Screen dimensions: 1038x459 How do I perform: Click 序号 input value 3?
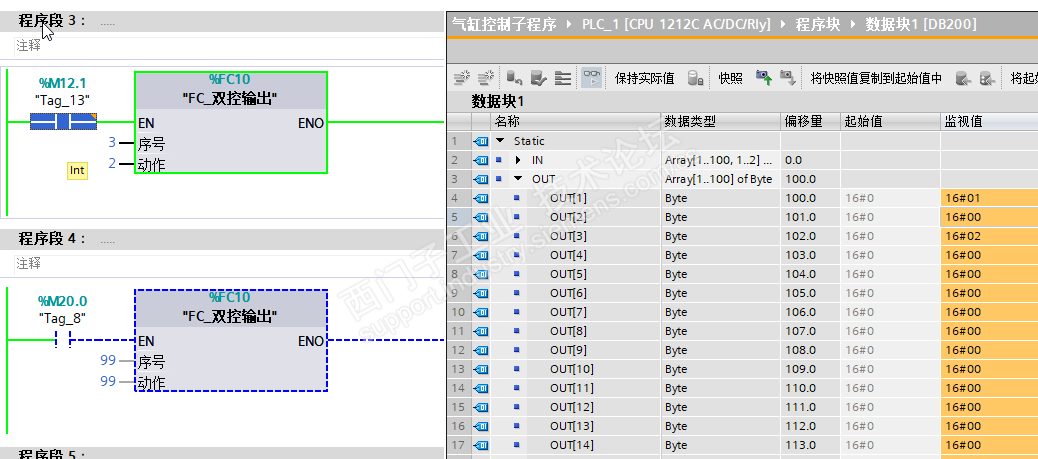coord(112,142)
